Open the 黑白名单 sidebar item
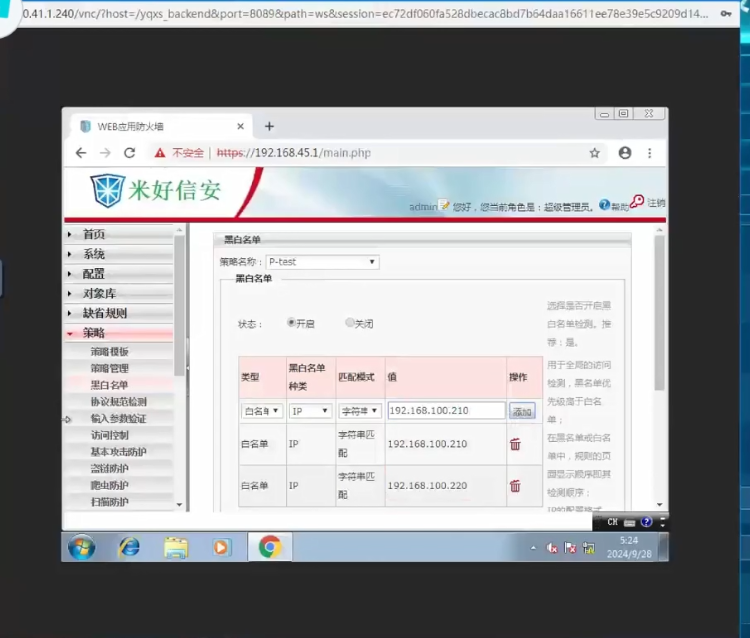The width and height of the screenshot is (750, 638). click(109, 385)
